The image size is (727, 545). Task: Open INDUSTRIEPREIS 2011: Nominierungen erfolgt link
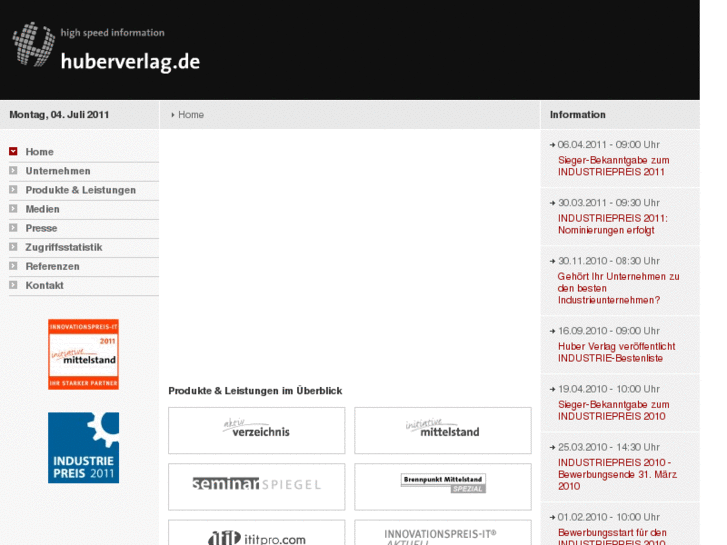pyautogui.click(x=613, y=224)
